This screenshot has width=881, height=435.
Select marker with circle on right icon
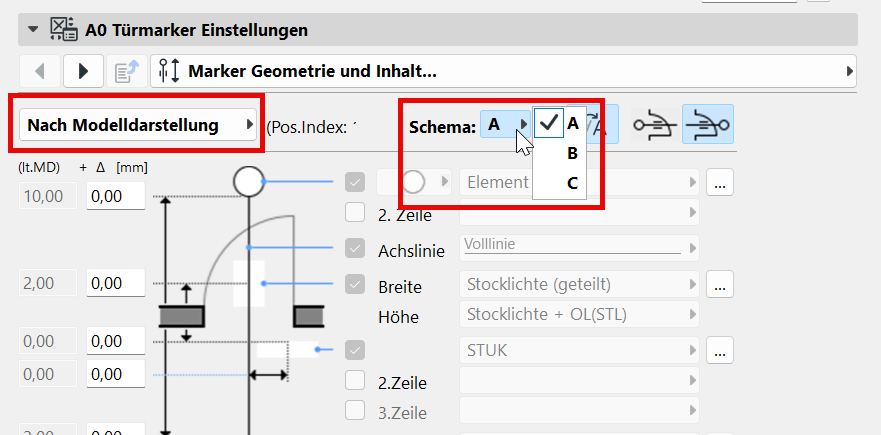(708, 124)
